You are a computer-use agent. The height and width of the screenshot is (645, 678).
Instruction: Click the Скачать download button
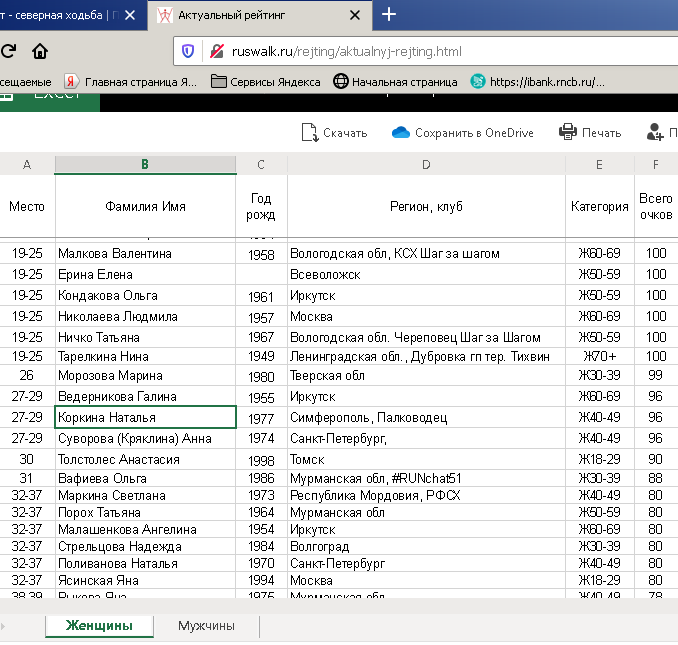click(x=334, y=133)
